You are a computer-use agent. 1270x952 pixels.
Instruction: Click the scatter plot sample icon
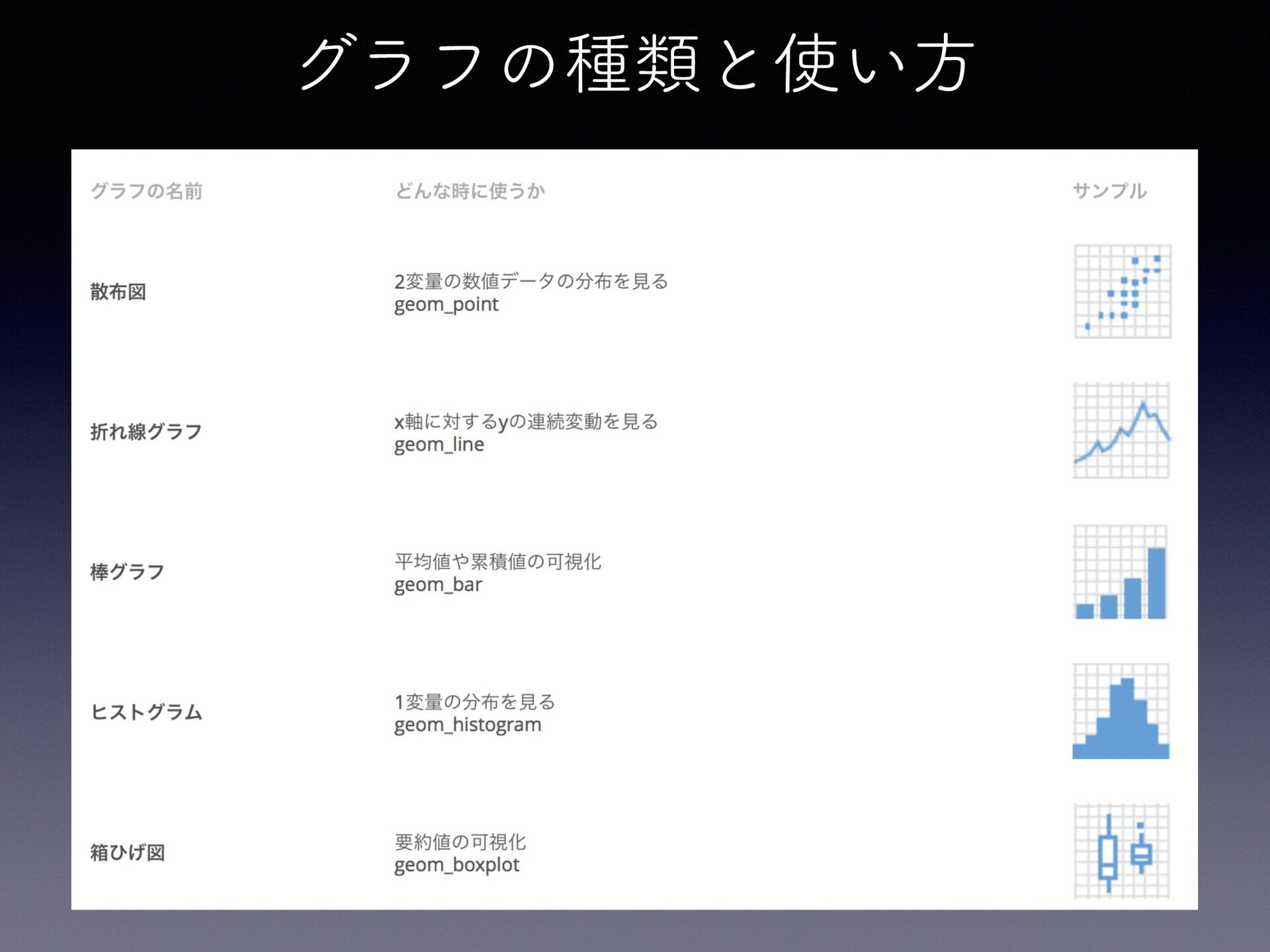click(1122, 292)
